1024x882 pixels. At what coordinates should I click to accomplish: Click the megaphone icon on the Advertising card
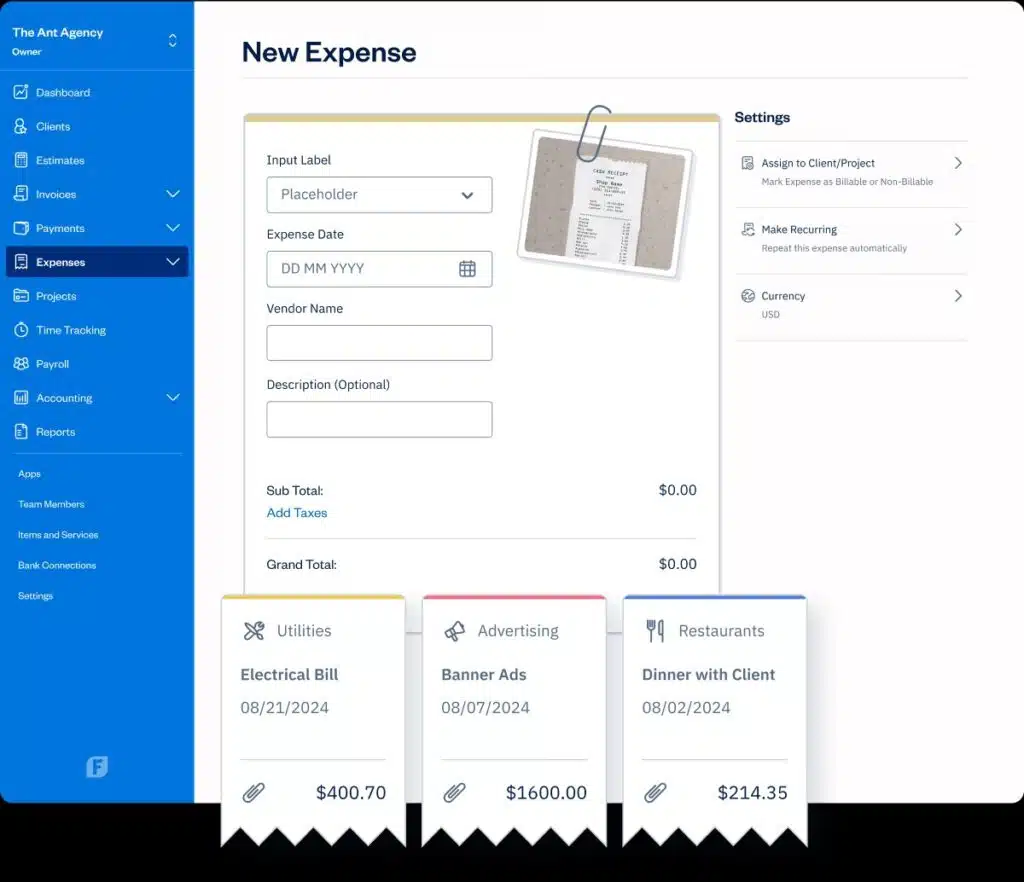point(455,631)
